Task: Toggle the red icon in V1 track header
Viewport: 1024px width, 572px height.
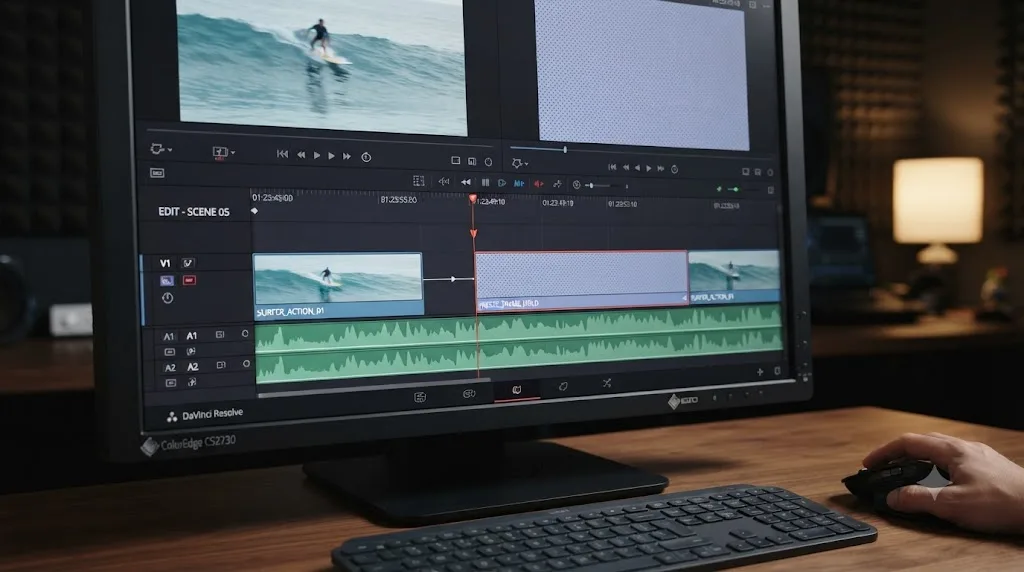Action: coord(189,280)
